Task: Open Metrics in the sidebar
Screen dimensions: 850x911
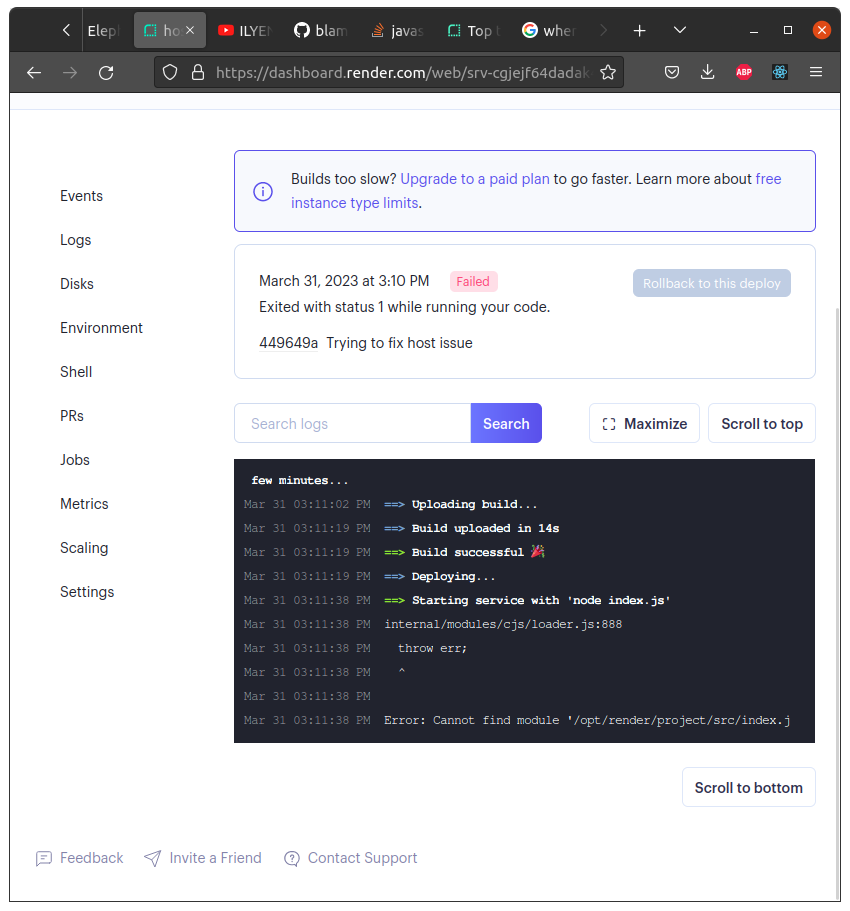Action: coord(84,504)
